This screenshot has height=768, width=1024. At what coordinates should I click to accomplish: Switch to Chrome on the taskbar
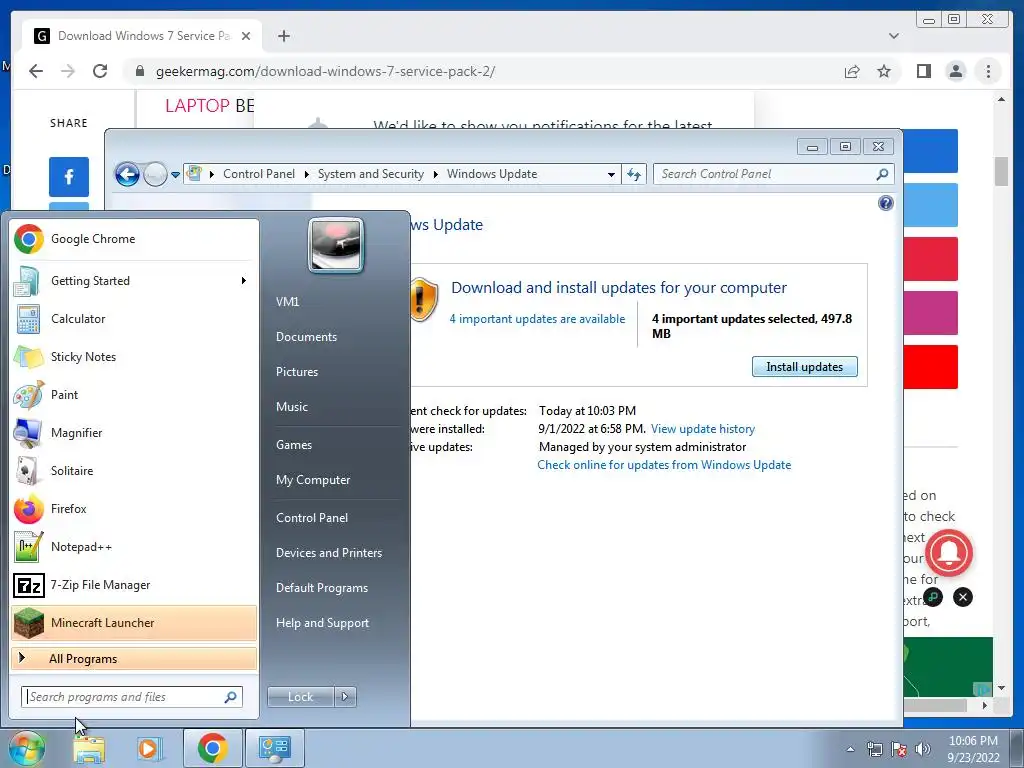click(213, 748)
